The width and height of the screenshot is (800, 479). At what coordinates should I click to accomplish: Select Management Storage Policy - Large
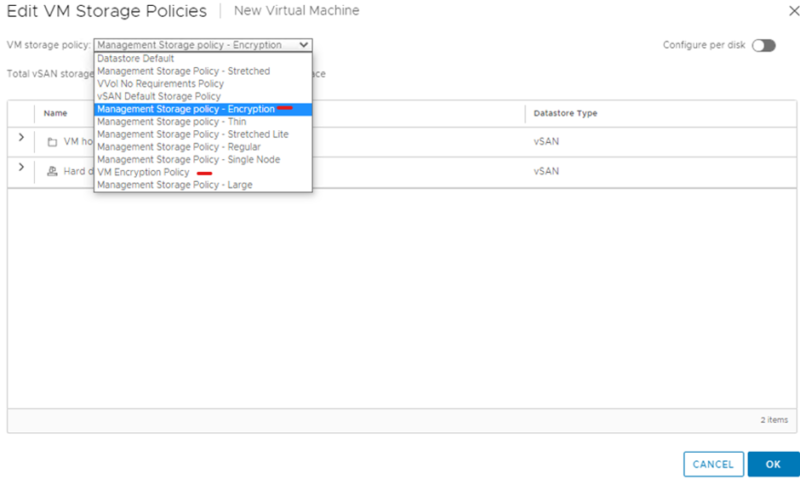pyautogui.click(x=175, y=185)
